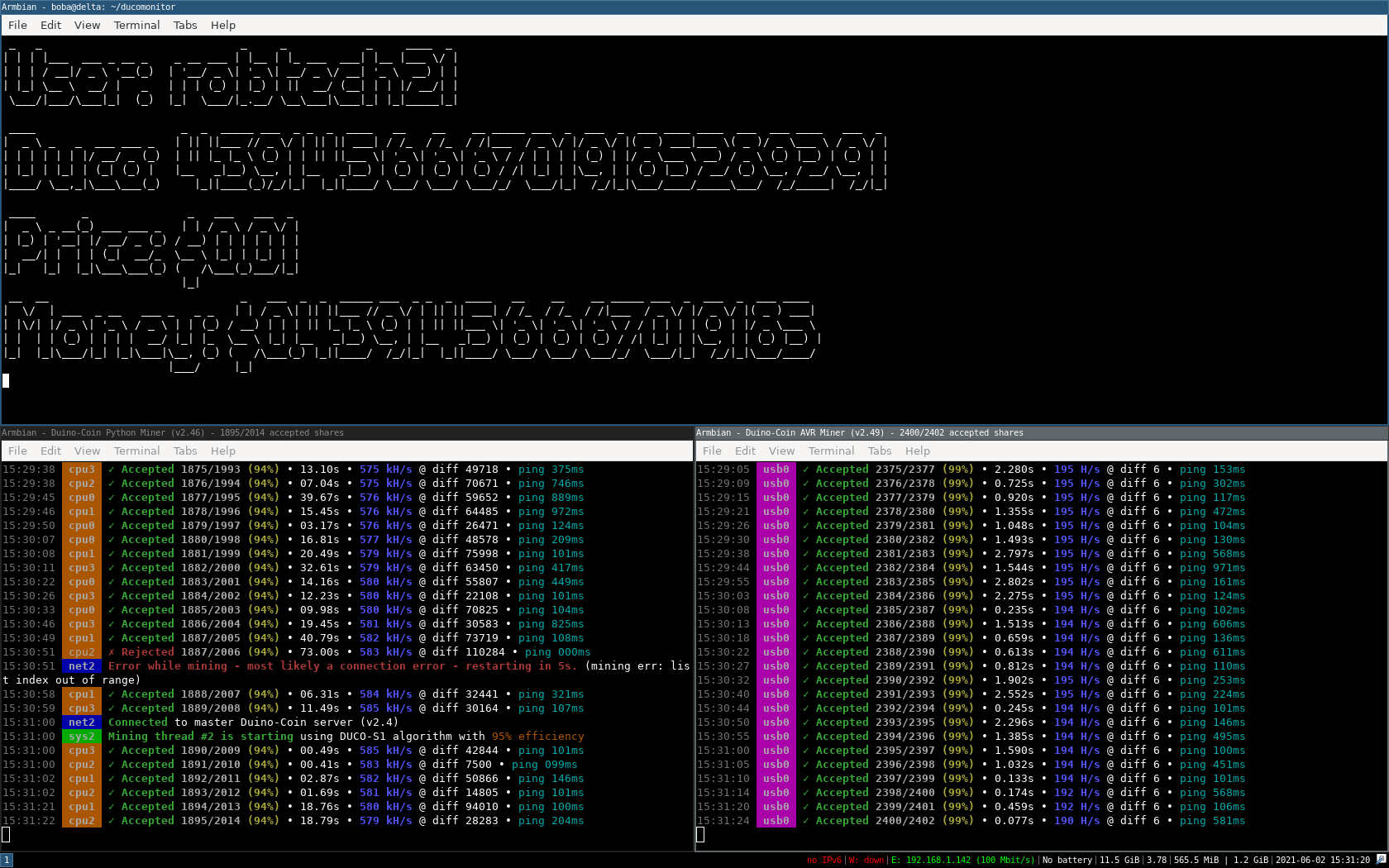Focus ducomonitor window title bar
This screenshot has height=868, width=1389.
pos(694,7)
